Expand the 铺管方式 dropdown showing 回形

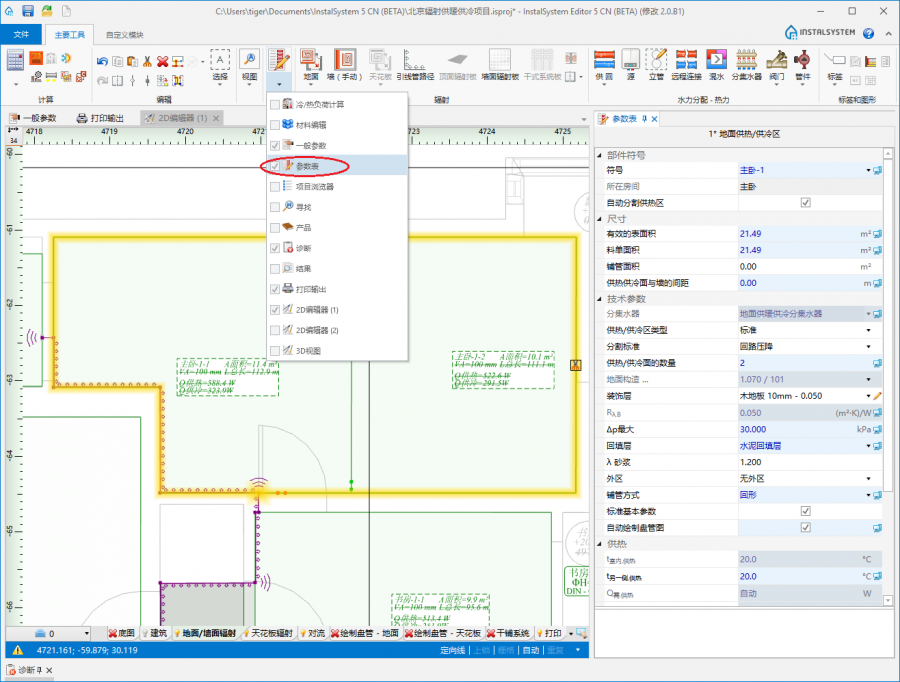pyautogui.click(x=869, y=495)
